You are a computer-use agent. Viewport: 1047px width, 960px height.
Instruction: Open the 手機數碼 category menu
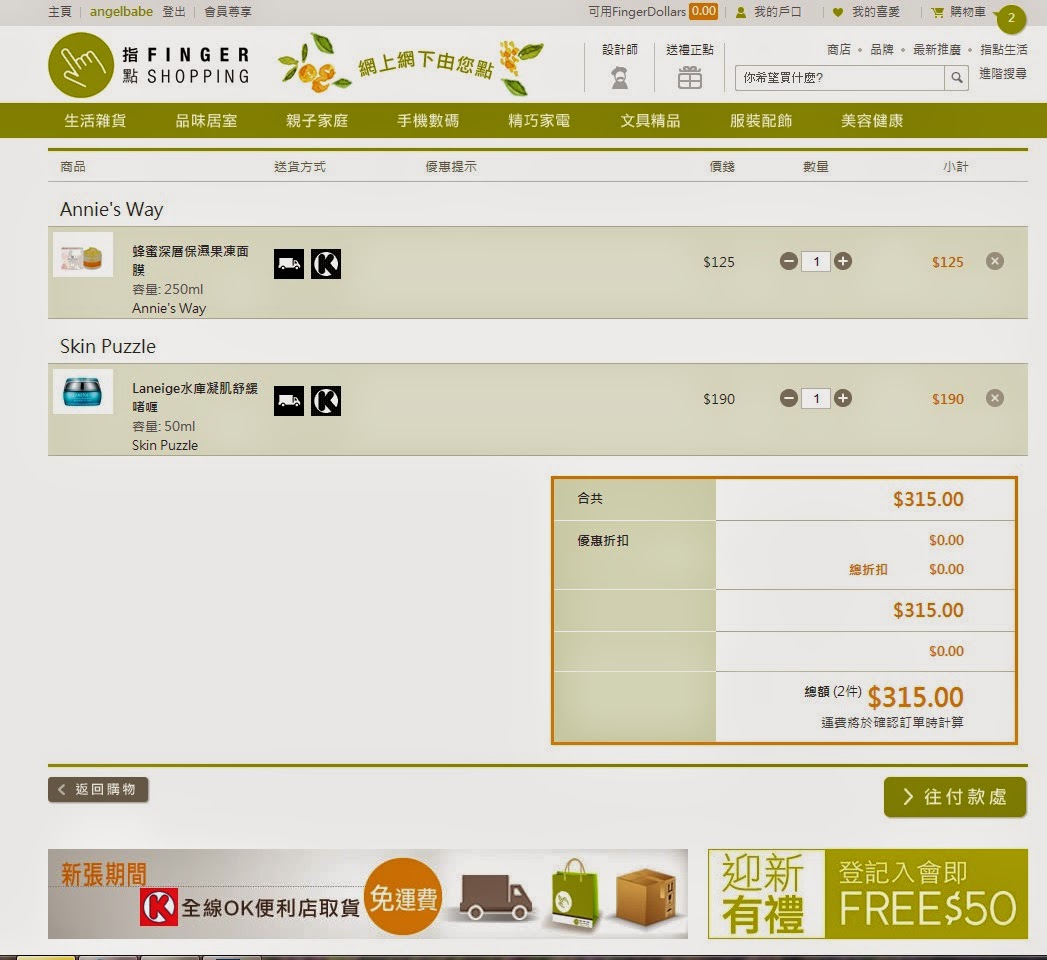(428, 120)
